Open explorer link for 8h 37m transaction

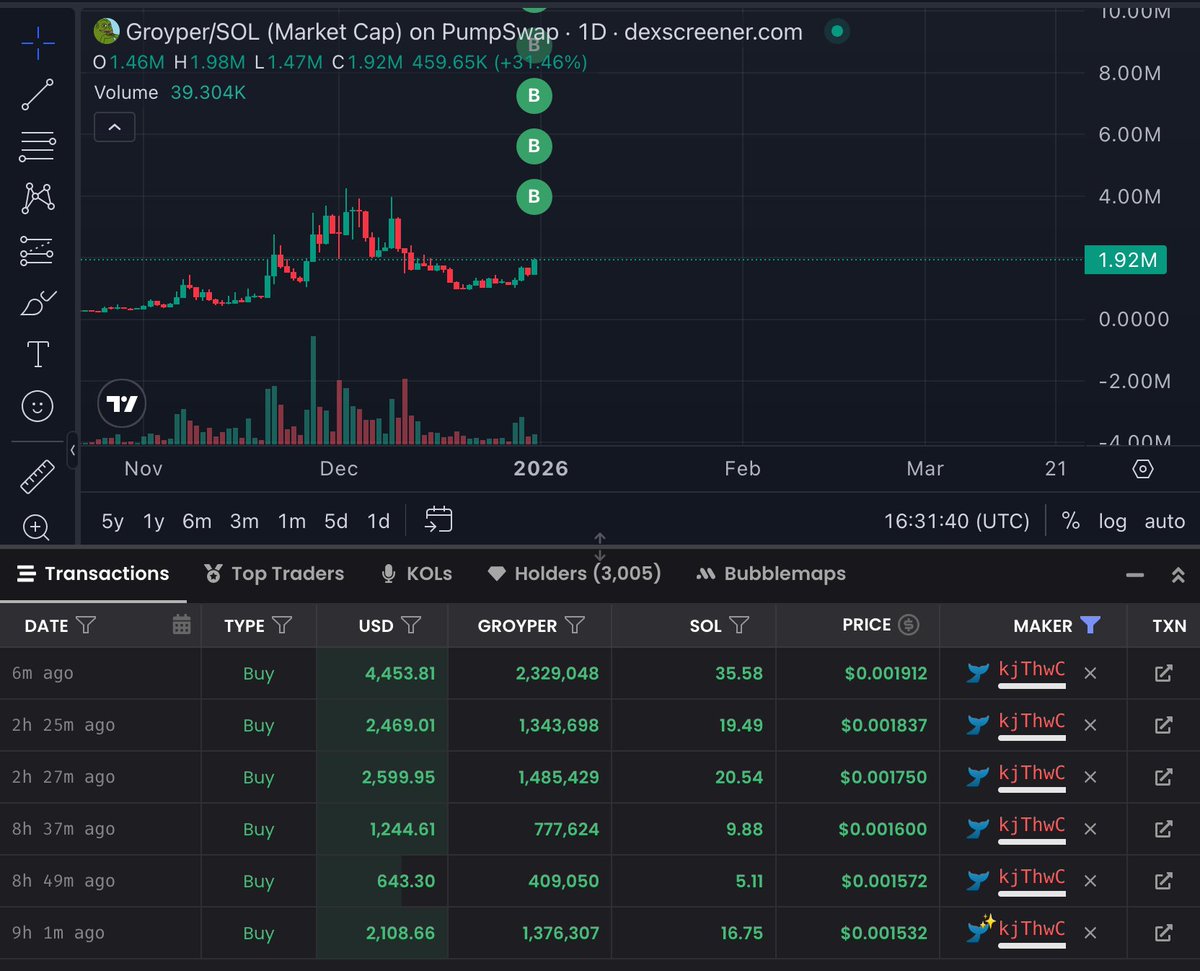click(x=1163, y=829)
